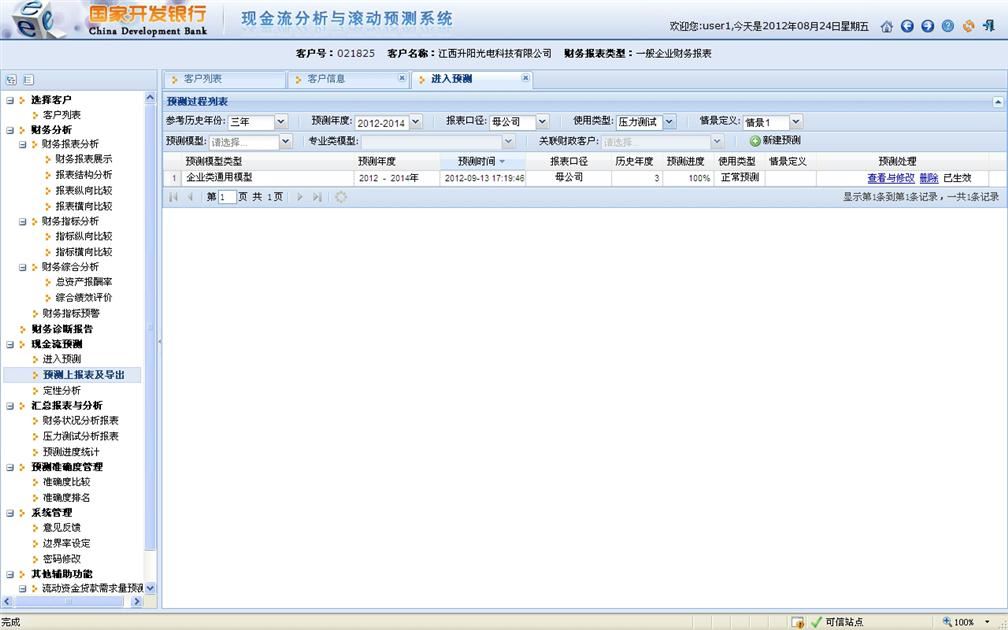Click the page number input field
1008x630 pixels.
point(227,197)
